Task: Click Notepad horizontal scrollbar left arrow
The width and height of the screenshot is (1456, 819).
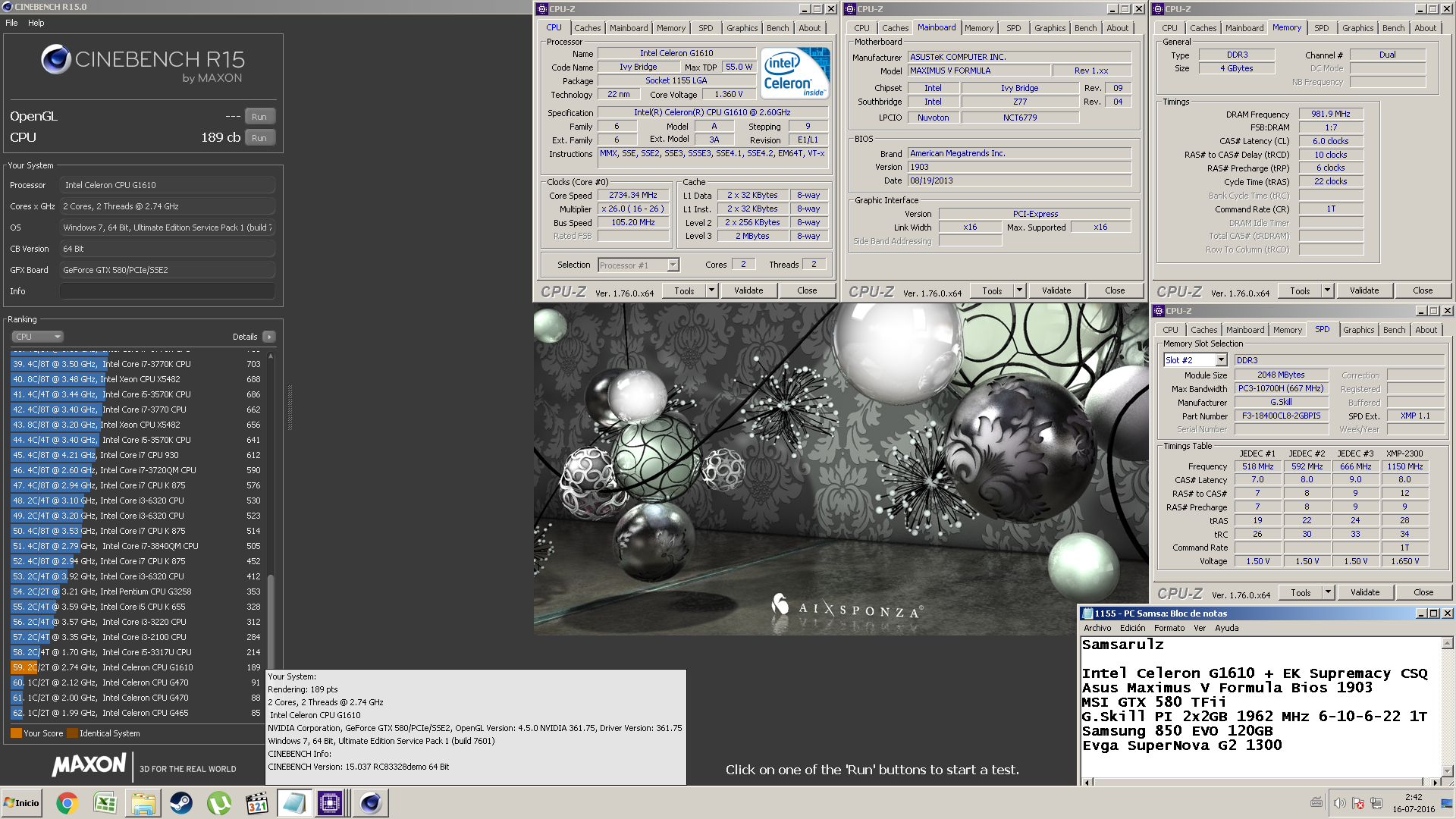Action: [1087, 782]
